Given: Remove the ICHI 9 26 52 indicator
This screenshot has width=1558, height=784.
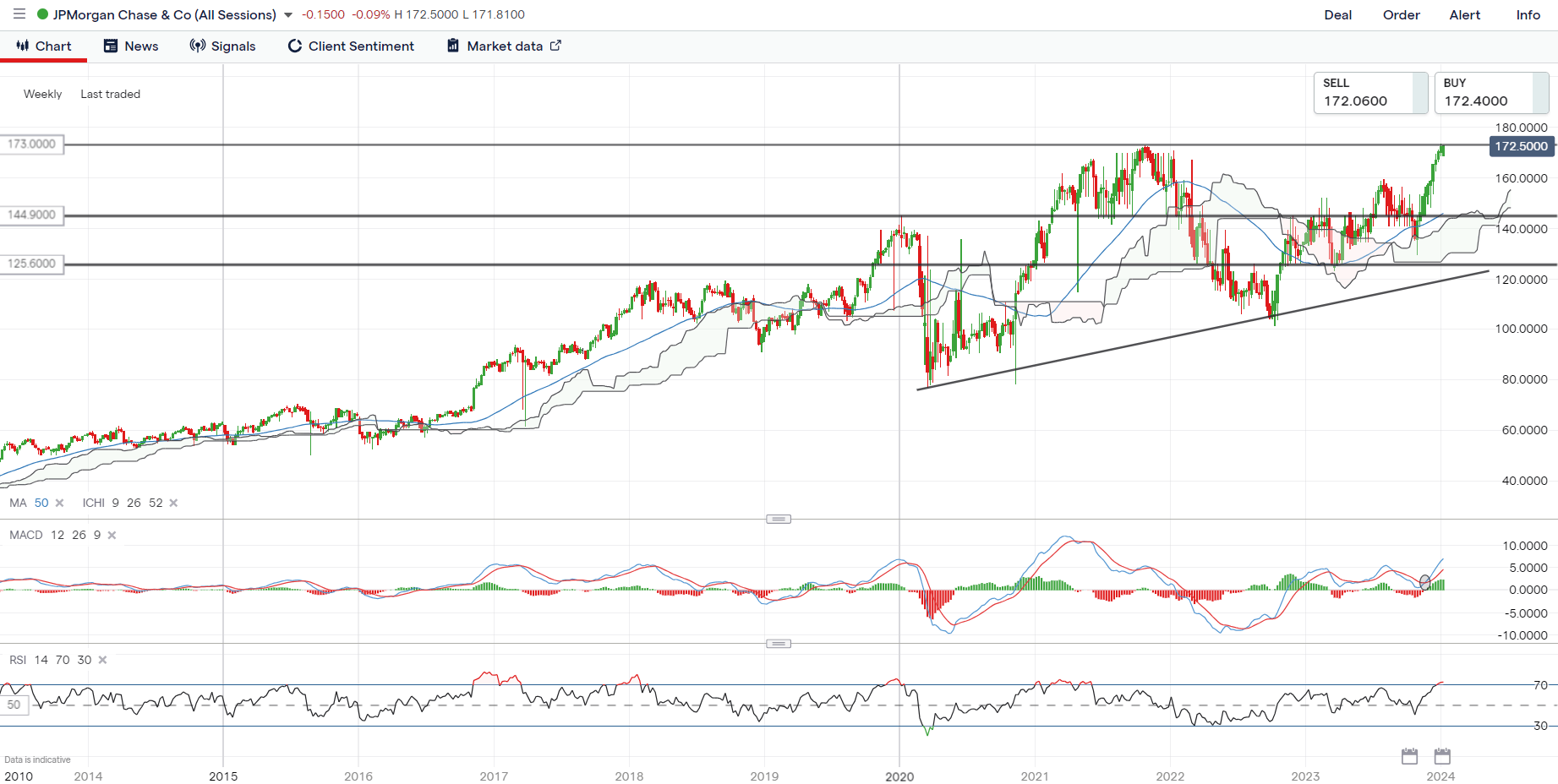Looking at the screenshot, I should 173,503.
